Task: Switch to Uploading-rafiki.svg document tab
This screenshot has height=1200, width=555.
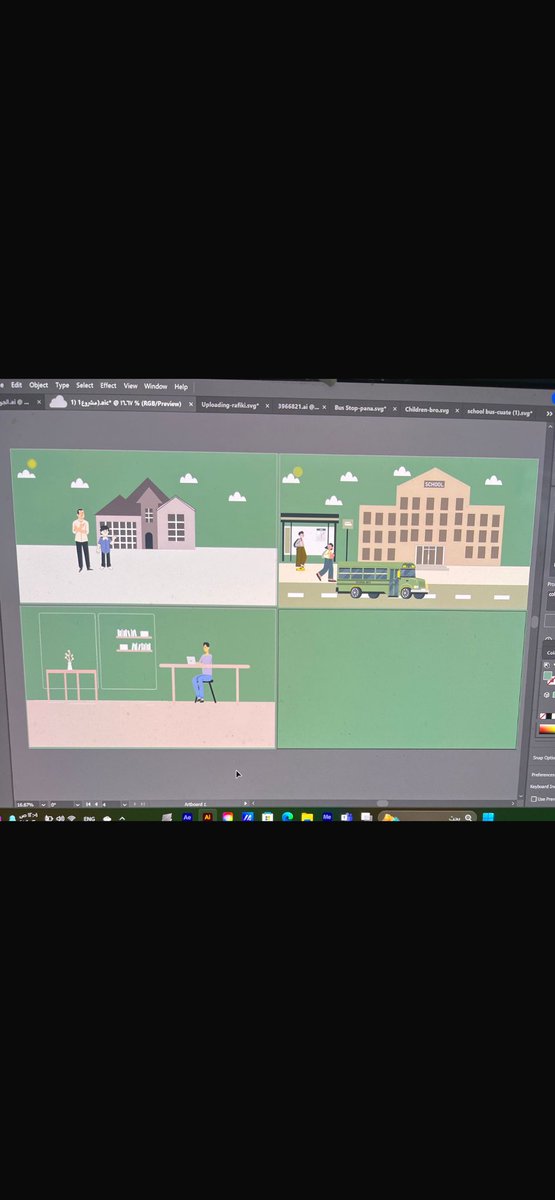Action: click(x=230, y=406)
